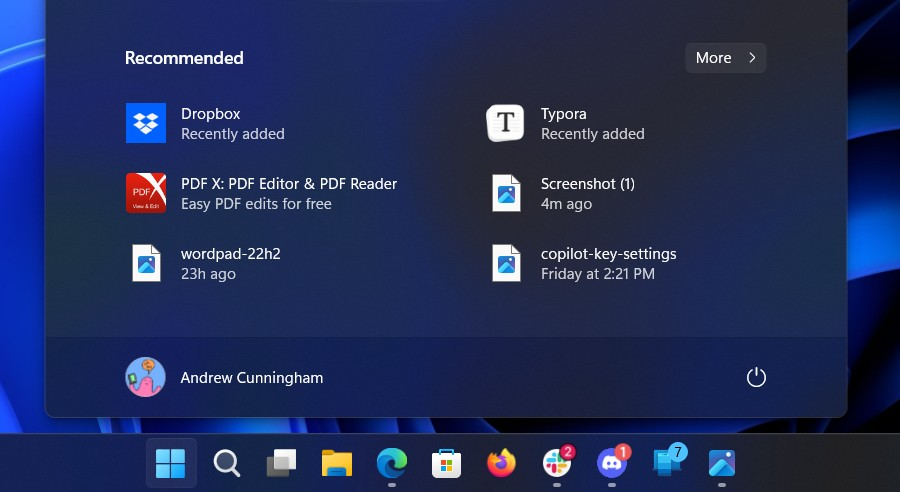Launch Microsoft Edge from the taskbar
This screenshot has height=492, width=900.
tap(391, 463)
